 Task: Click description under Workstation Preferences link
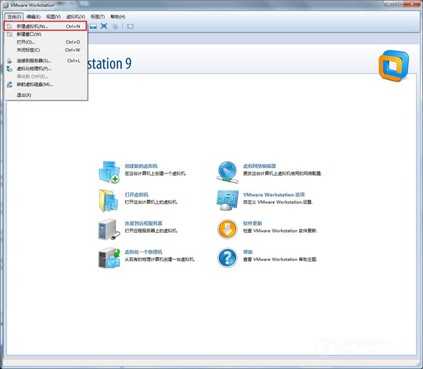[x=277, y=202]
